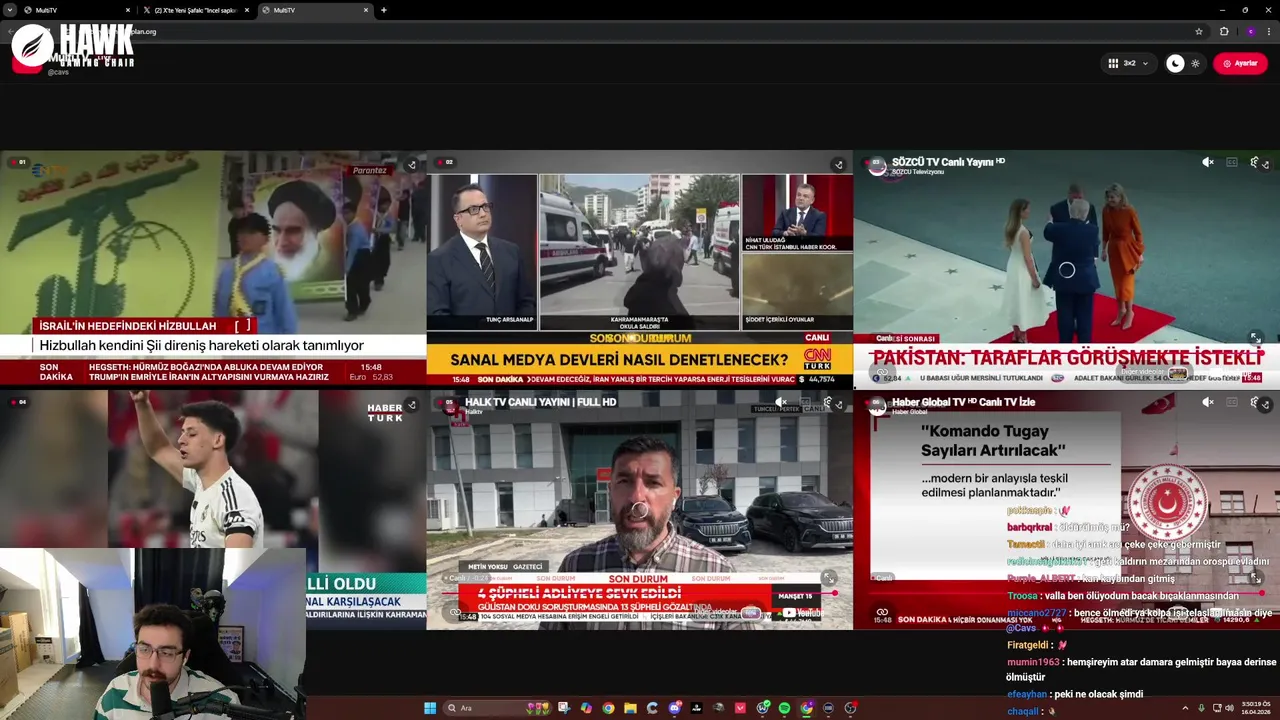Open the taskbar clock showing 16.04.2026

(x=1256, y=708)
